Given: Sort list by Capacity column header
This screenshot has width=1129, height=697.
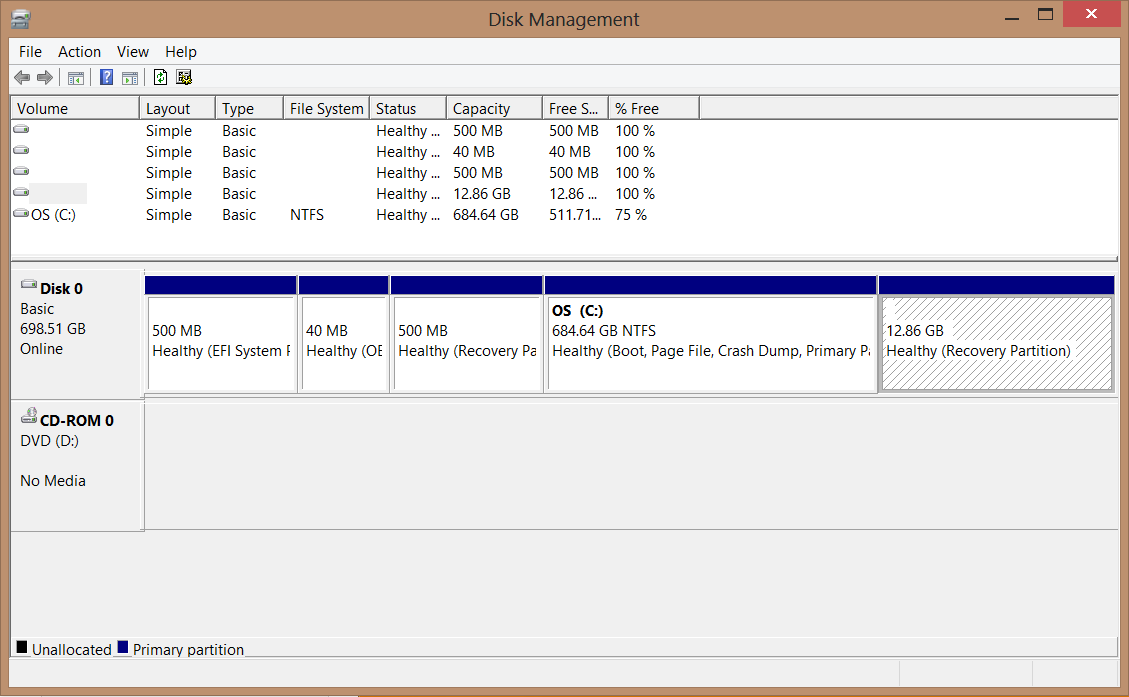Looking at the screenshot, I should pyautogui.click(x=481, y=109).
